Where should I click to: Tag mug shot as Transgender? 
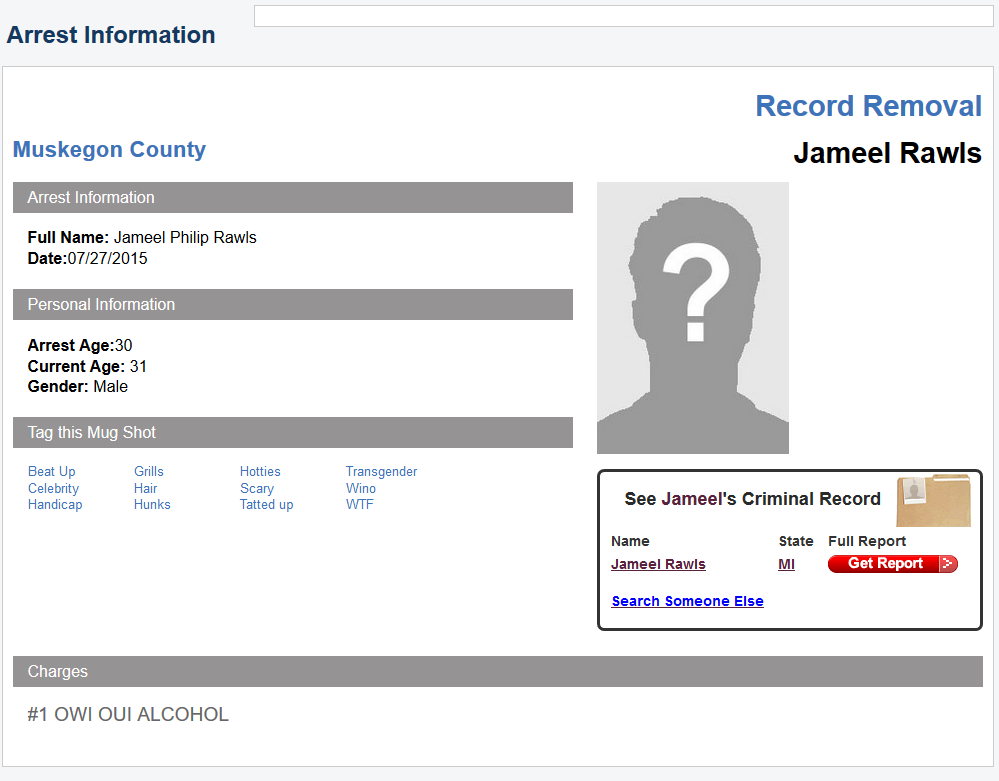[381, 471]
